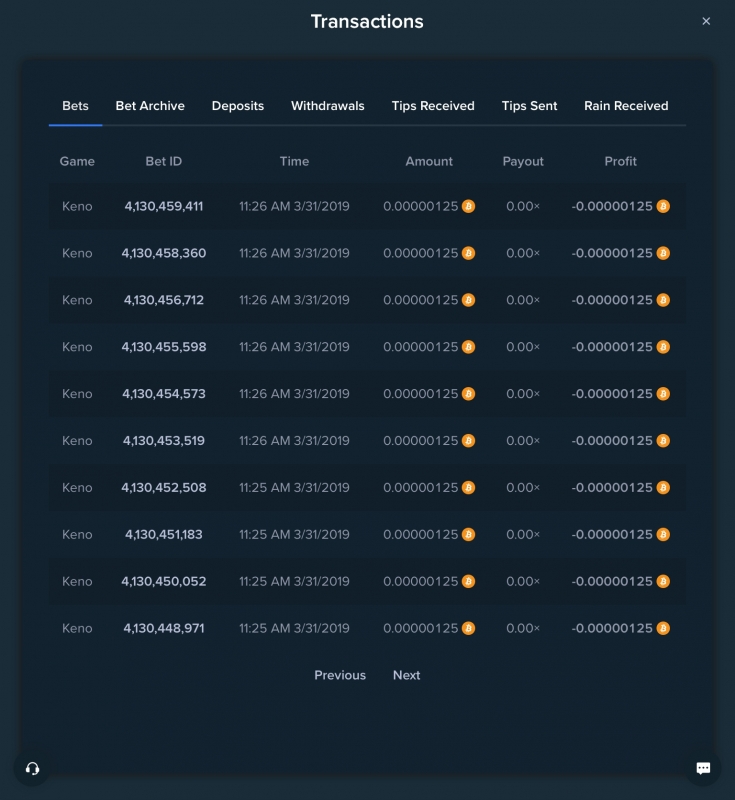Go to the Withdrawals tab
This screenshot has width=735, height=800.
327,106
